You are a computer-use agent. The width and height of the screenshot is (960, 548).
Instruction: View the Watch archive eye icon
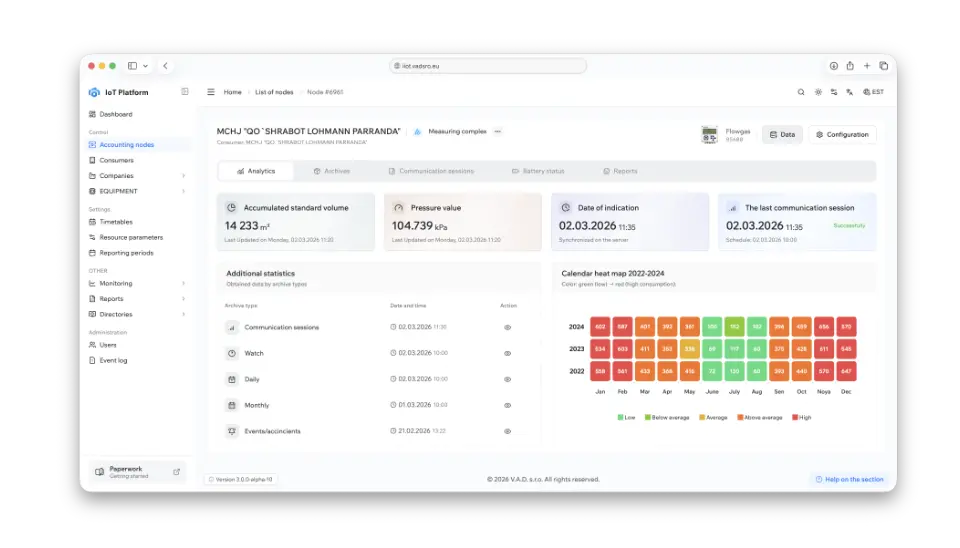(508, 353)
